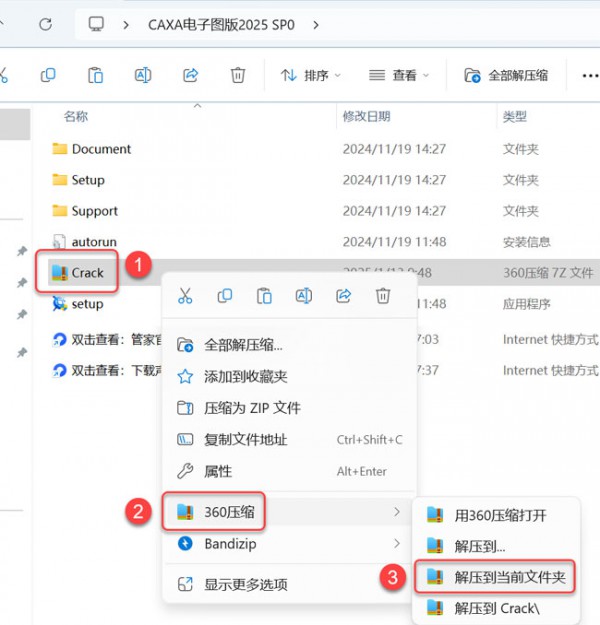Expand the arrow beside Bandizip
Viewport: 600px width, 625px height.
point(397,544)
